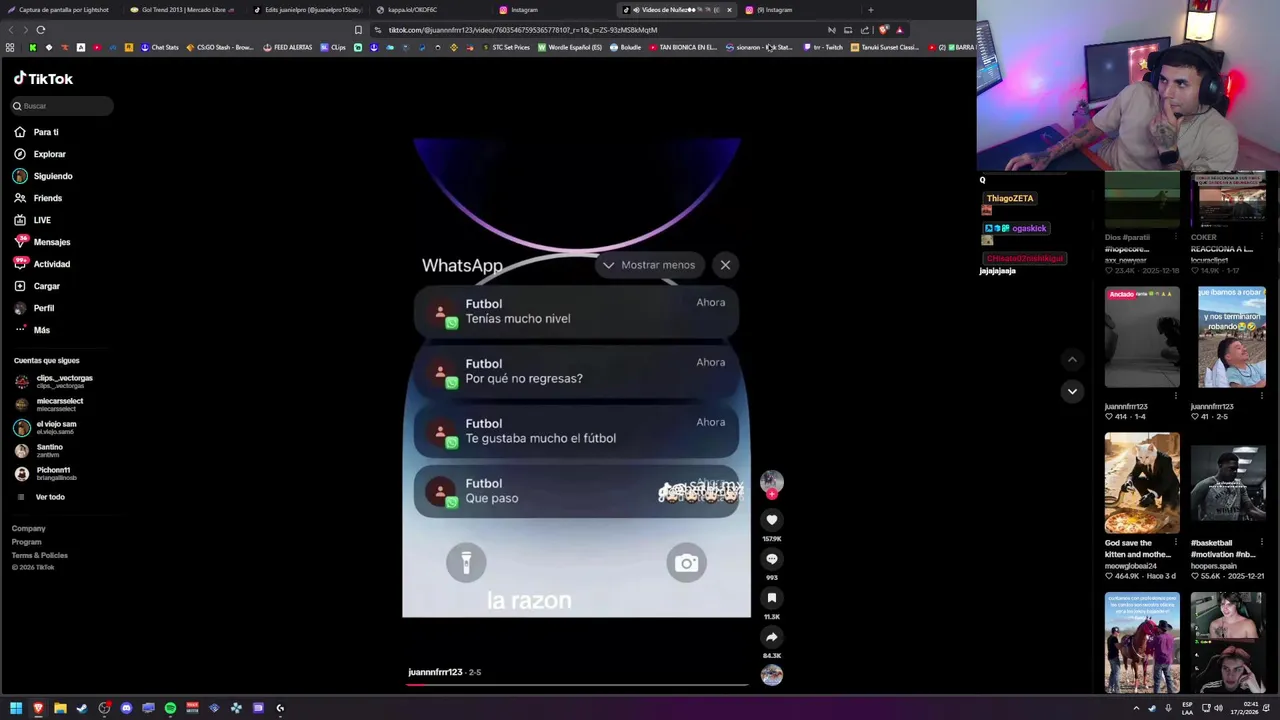
Task: Expand Terms & Policies footer section
Action: click(x=39, y=555)
